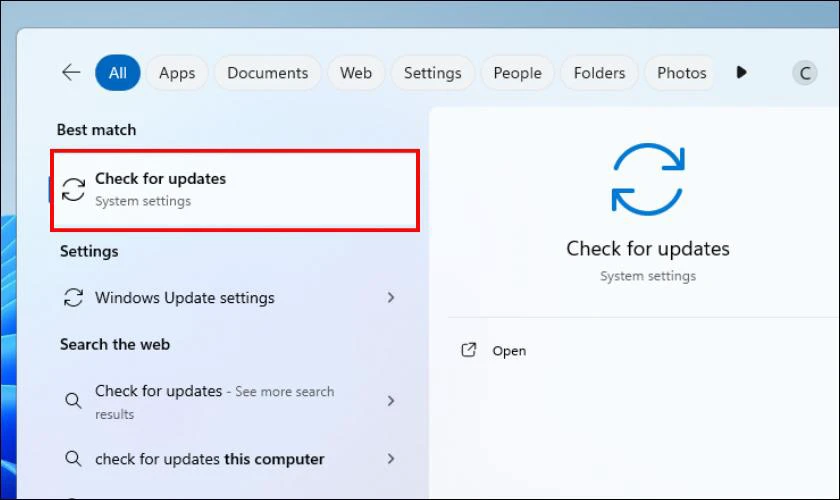Switch to the Settings filter
This screenshot has height=500, width=840.
[x=432, y=73]
